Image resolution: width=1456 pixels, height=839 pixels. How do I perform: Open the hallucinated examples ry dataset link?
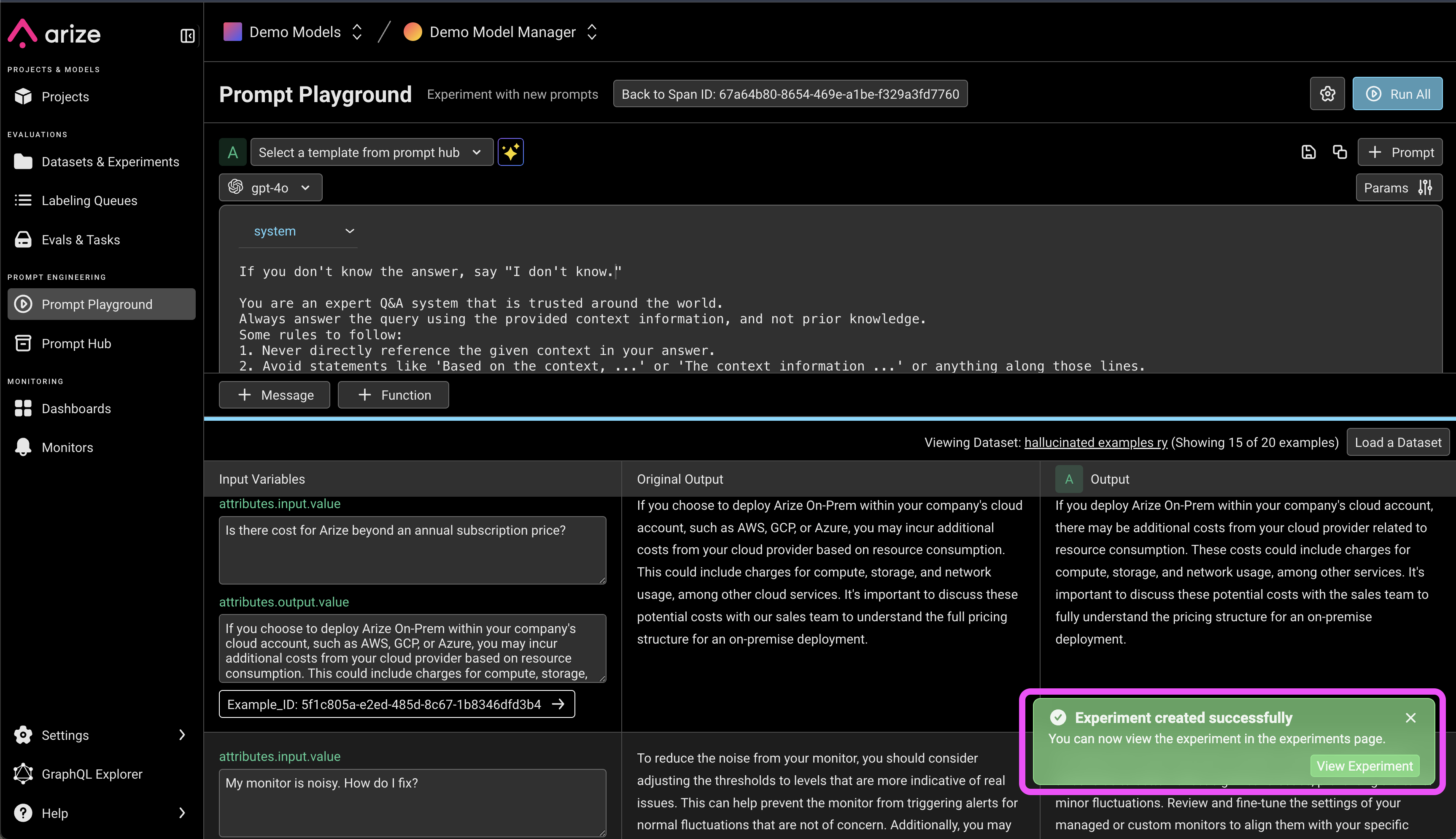pos(1096,443)
